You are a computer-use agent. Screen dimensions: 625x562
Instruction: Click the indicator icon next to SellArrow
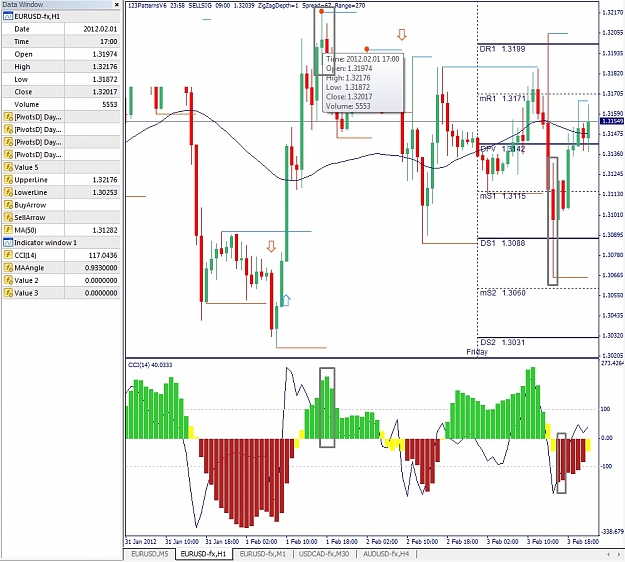(x=8, y=218)
